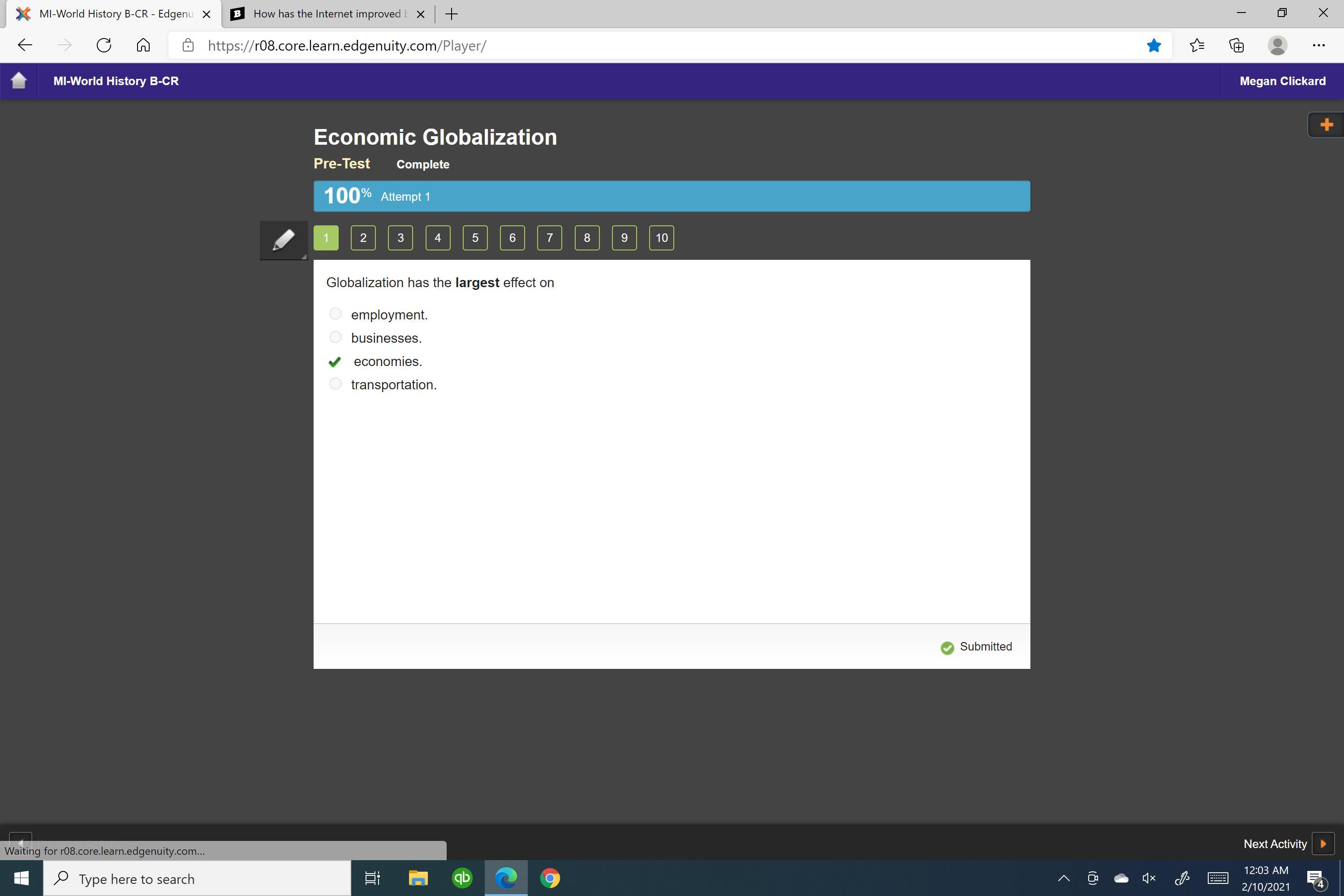This screenshot has height=896, width=1344.
Task: Open QuickBooks from the taskbar
Action: click(x=462, y=878)
